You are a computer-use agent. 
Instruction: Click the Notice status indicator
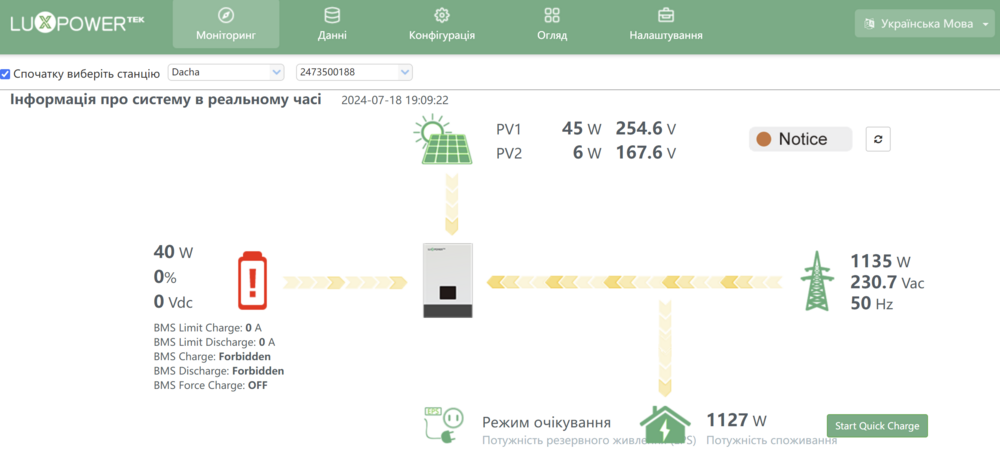800,139
